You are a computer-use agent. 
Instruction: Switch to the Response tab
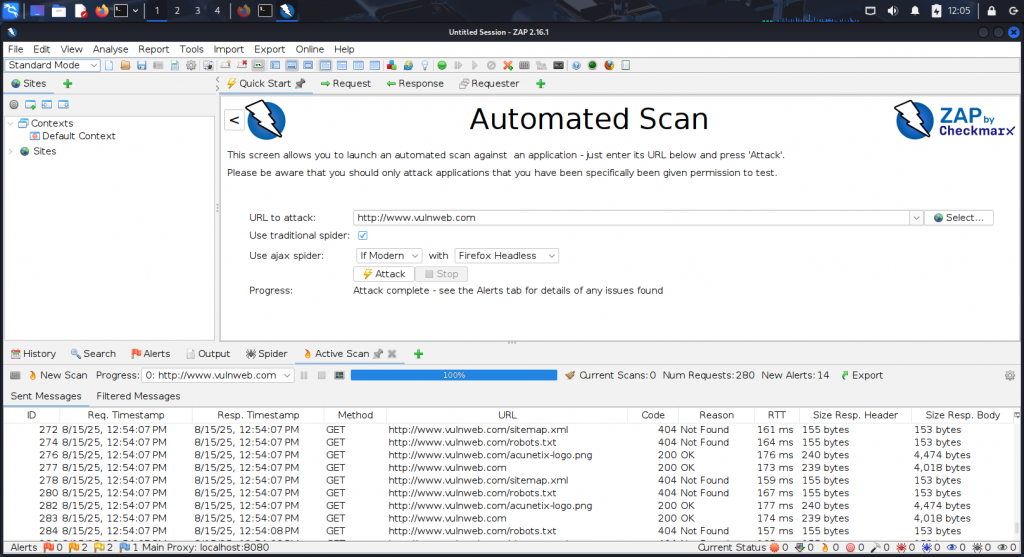point(415,84)
